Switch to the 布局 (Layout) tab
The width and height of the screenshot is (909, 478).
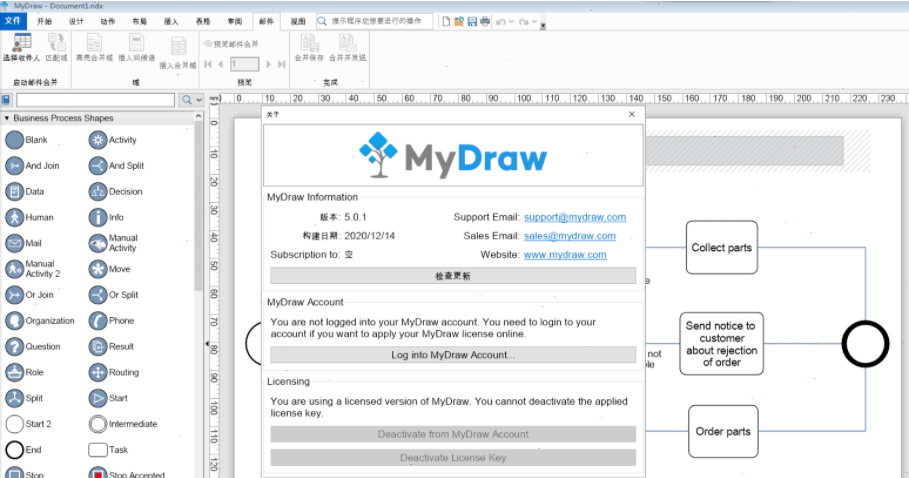tap(139, 21)
